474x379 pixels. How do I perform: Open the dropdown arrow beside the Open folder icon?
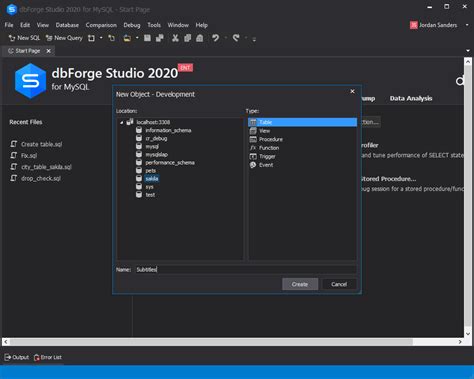click(x=137, y=38)
